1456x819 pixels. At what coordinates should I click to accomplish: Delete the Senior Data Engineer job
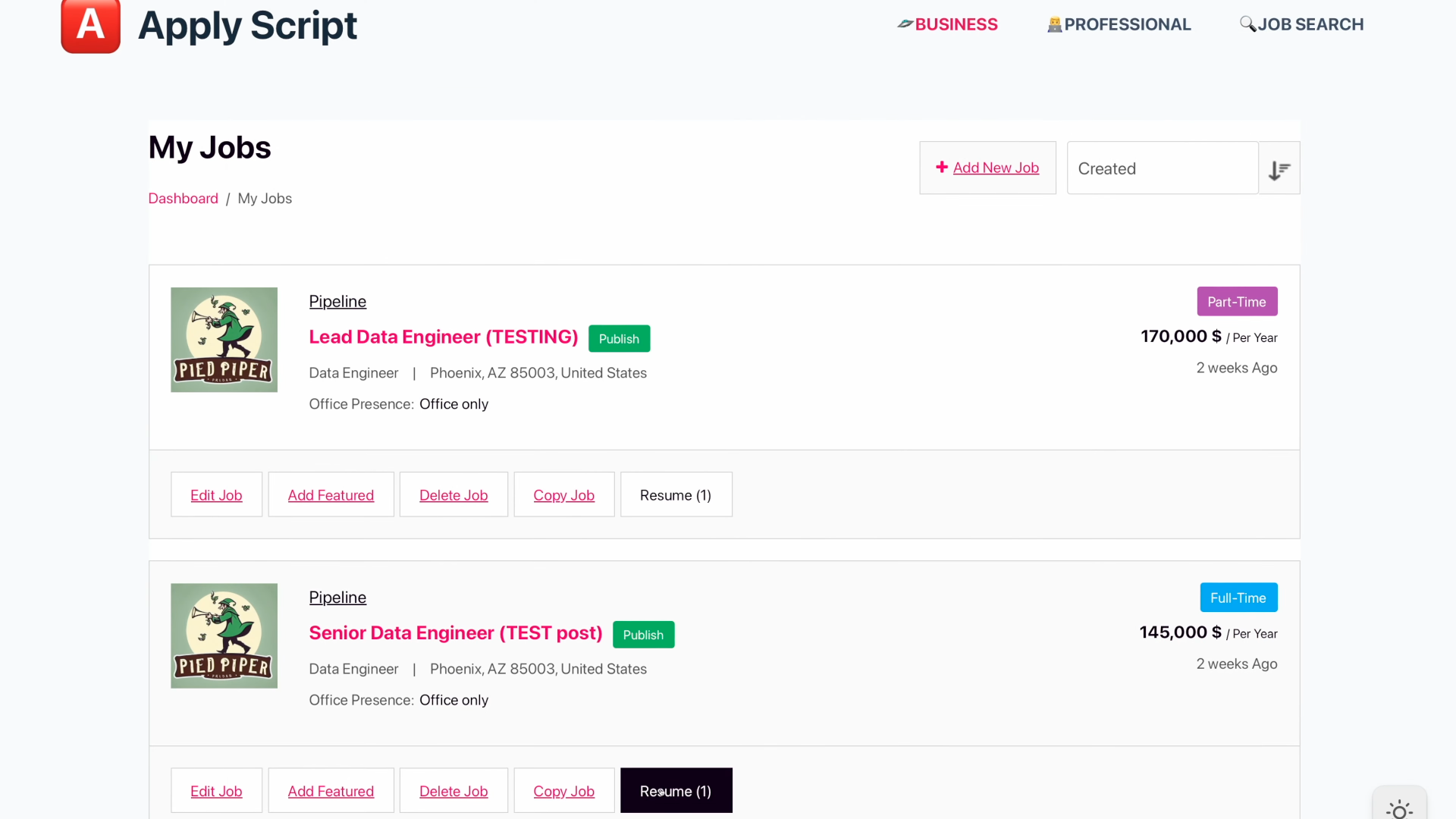pyautogui.click(x=453, y=791)
